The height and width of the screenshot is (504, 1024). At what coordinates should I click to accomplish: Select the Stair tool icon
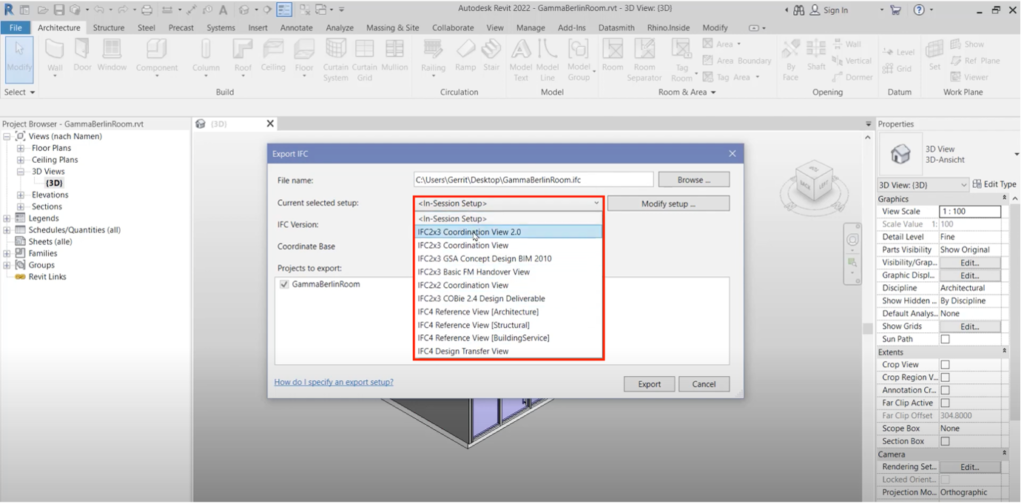[x=491, y=49]
